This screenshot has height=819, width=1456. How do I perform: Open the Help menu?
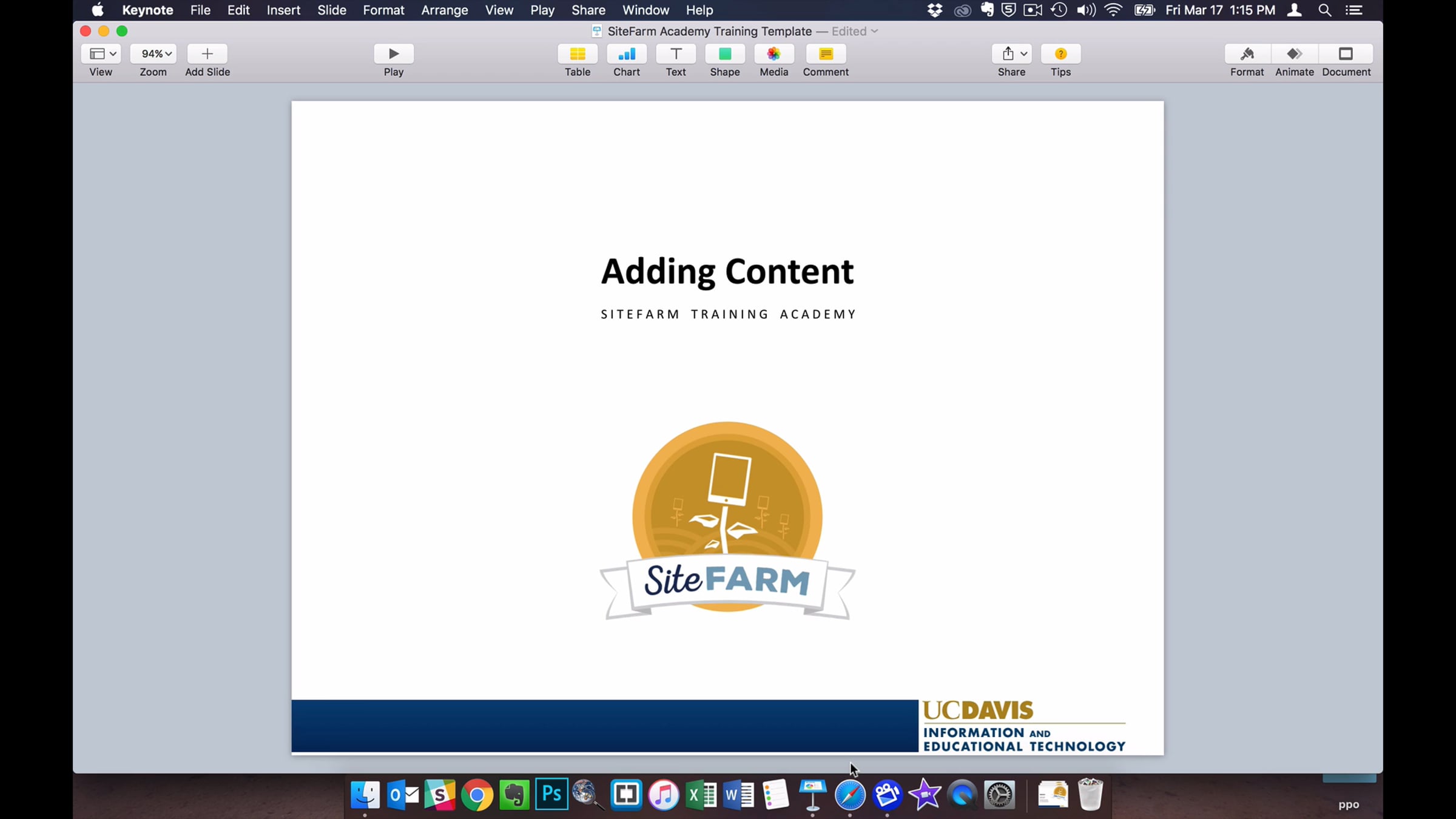[699, 10]
